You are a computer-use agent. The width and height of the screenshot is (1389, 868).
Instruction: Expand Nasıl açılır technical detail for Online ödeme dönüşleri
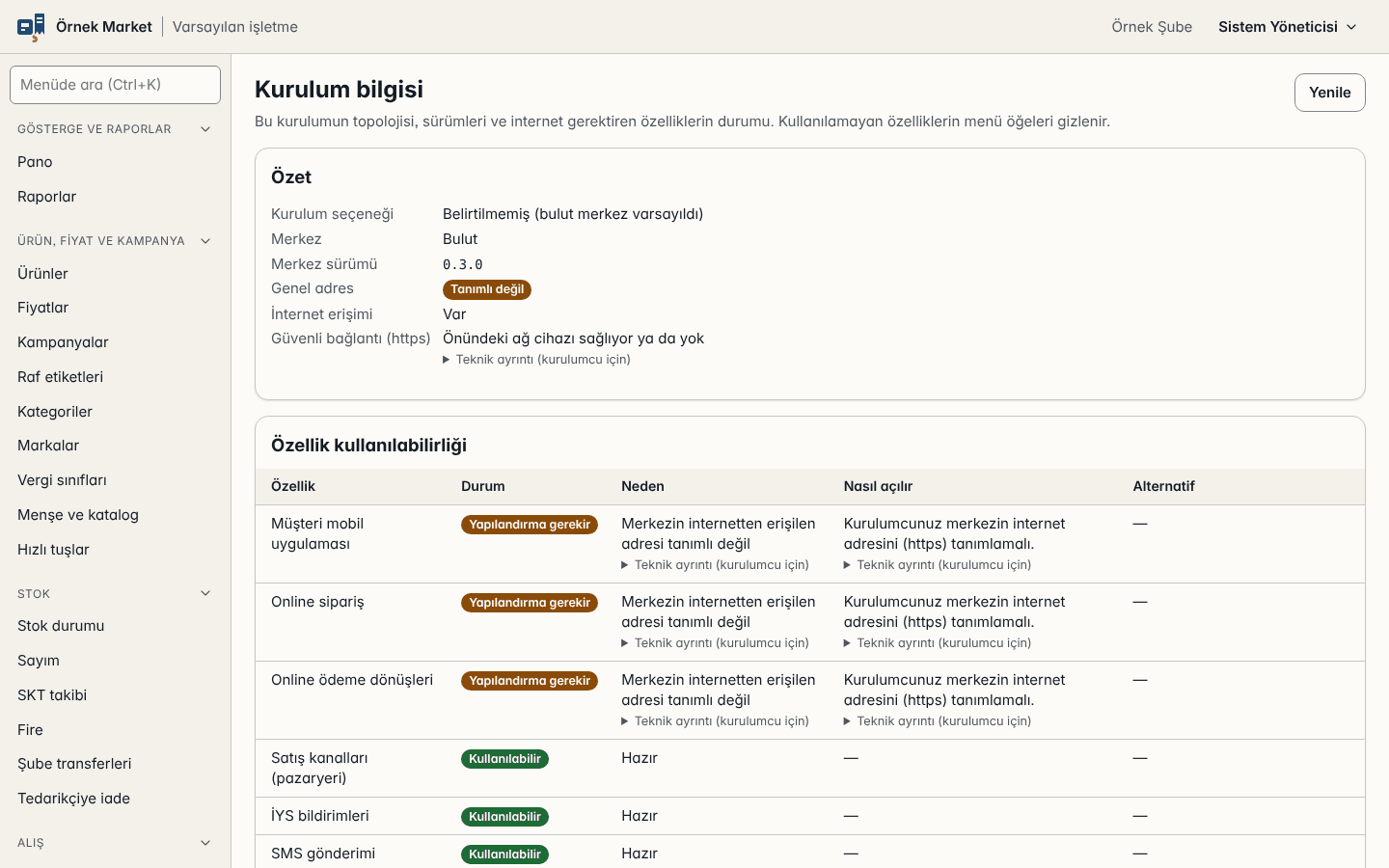(938, 721)
